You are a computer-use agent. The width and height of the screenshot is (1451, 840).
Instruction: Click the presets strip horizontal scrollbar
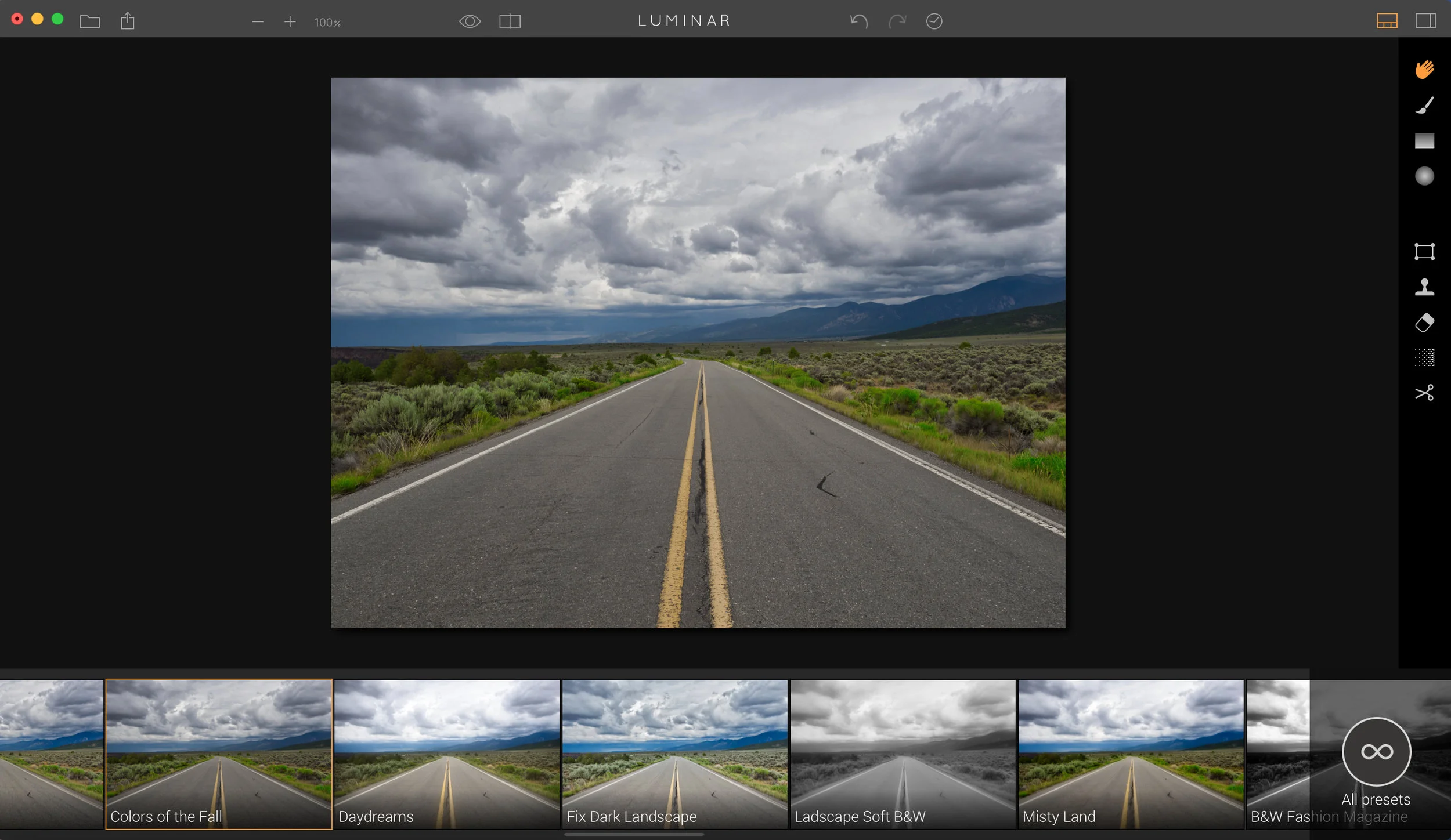click(x=634, y=835)
